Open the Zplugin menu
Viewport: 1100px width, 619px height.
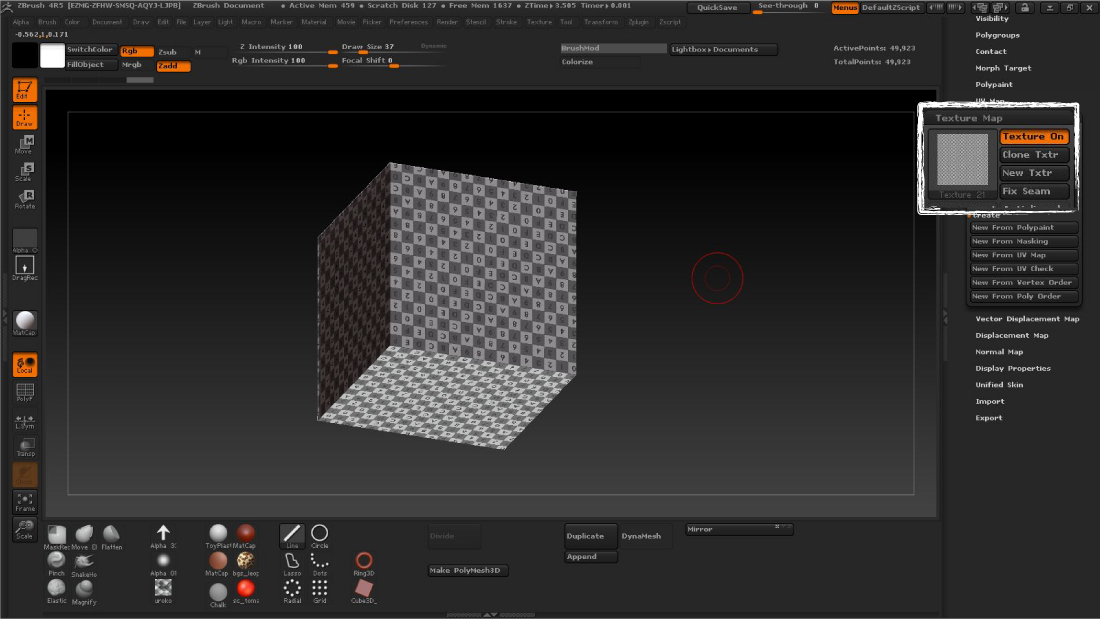[638, 21]
